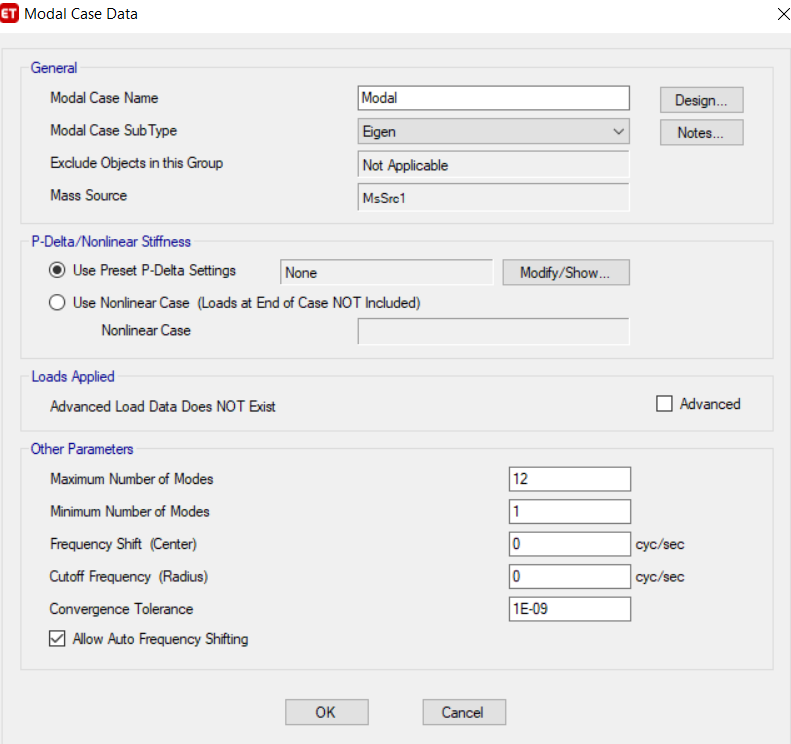Select Use Nonlinear Case radio button

57,303
